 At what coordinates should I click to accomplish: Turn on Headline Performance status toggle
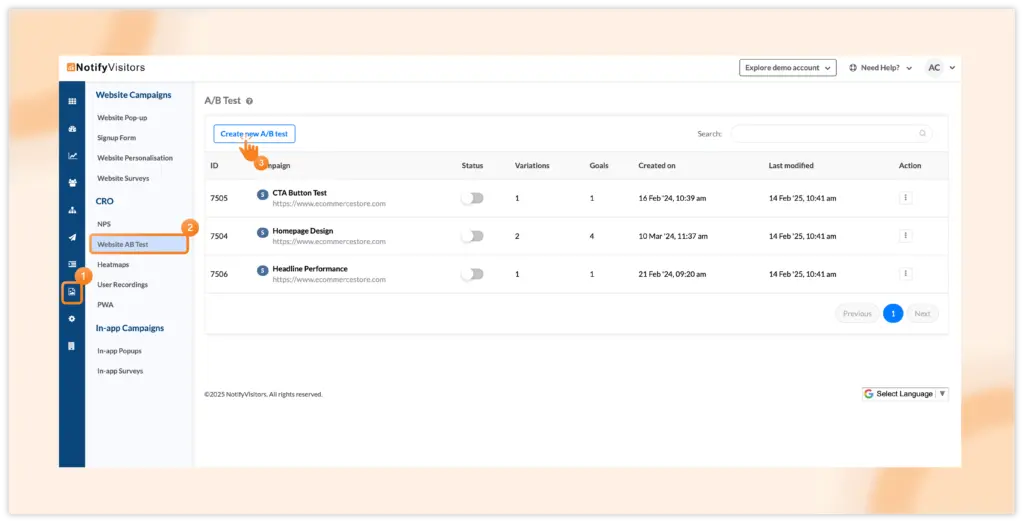click(x=472, y=274)
